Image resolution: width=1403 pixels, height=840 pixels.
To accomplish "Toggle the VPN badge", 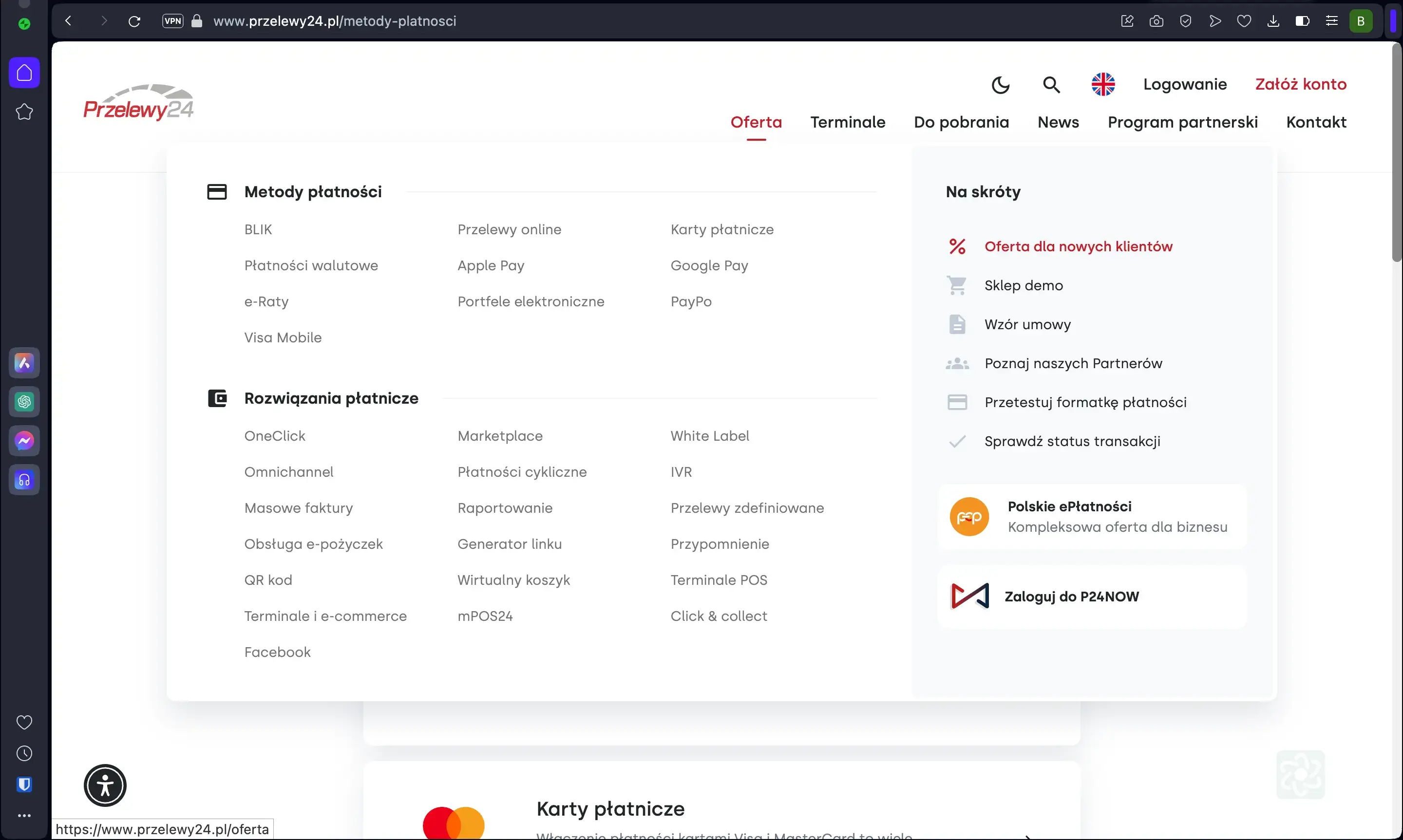I will (172, 21).
